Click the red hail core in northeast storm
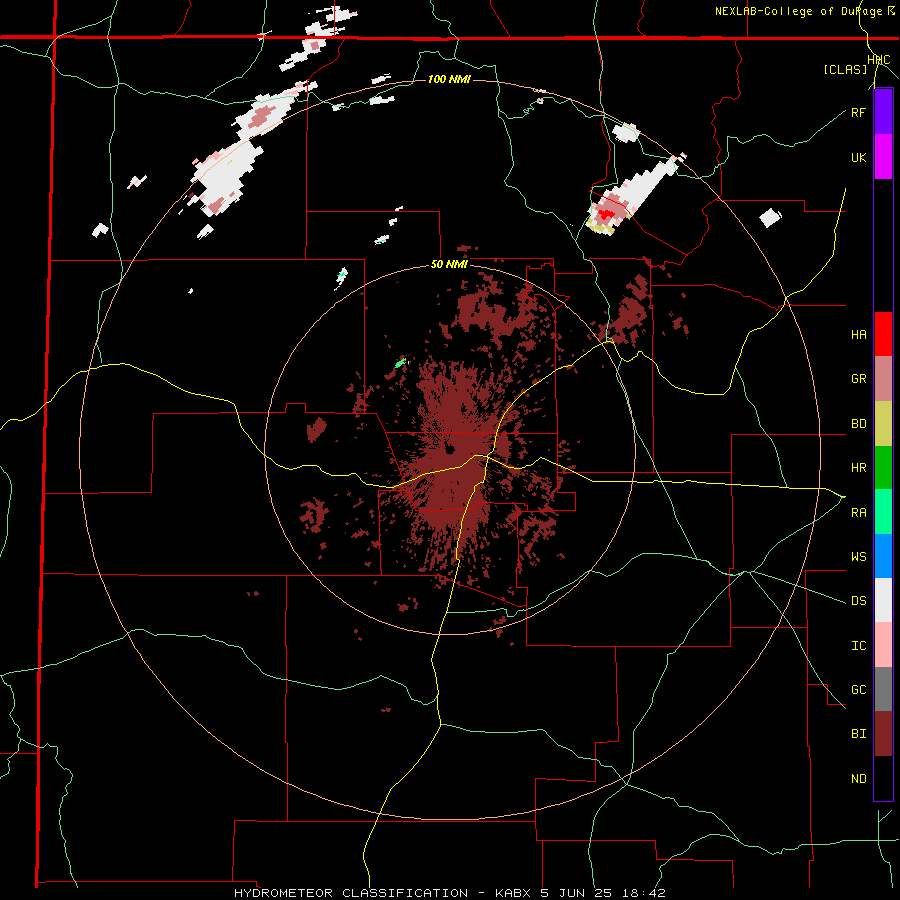 click(x=604, y=215)
